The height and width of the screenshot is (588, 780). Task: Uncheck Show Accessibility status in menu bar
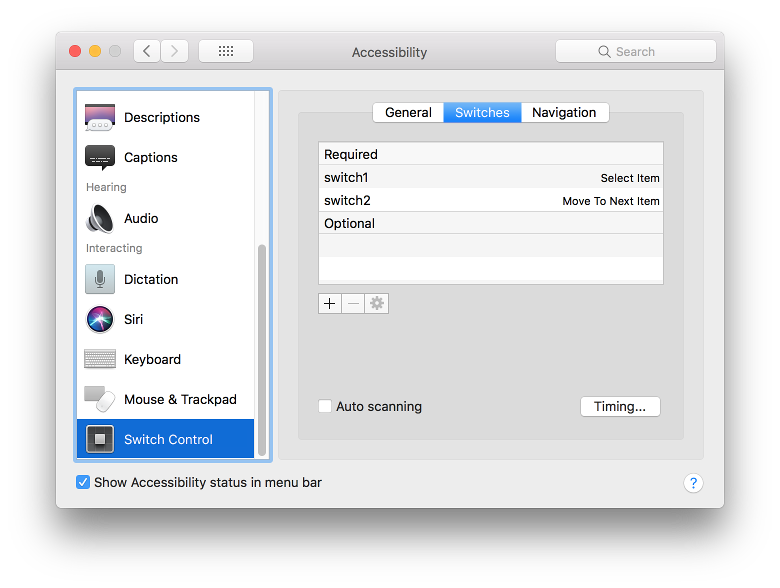coord(83,482)
